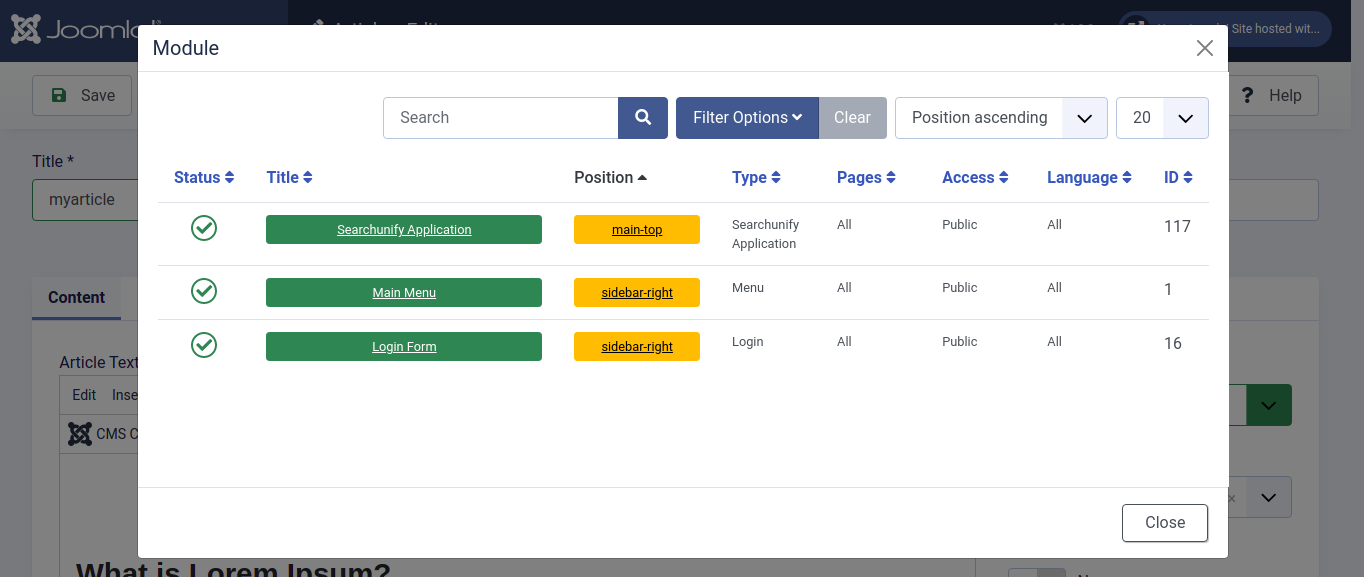
Task: Select the Searchunify Application module link
Action: [404, 230]
